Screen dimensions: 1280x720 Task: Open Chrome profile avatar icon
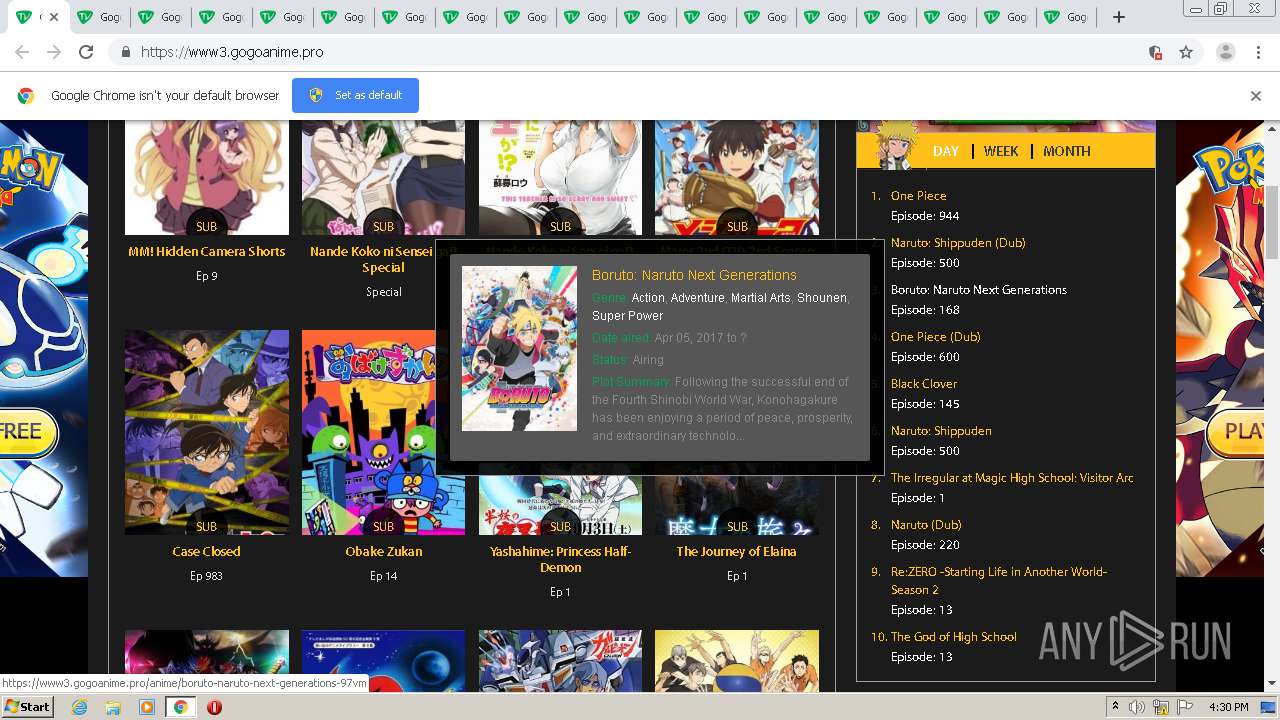tap(1226, 52)
